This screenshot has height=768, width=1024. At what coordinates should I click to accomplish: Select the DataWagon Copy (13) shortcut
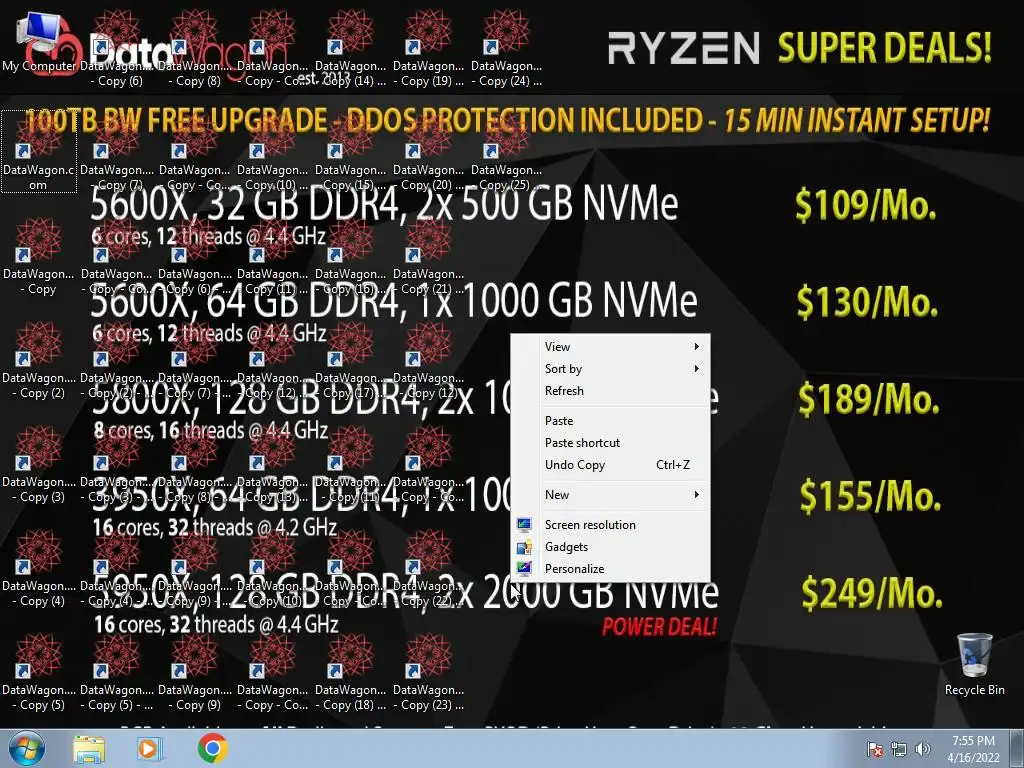[x=272, y=464]
